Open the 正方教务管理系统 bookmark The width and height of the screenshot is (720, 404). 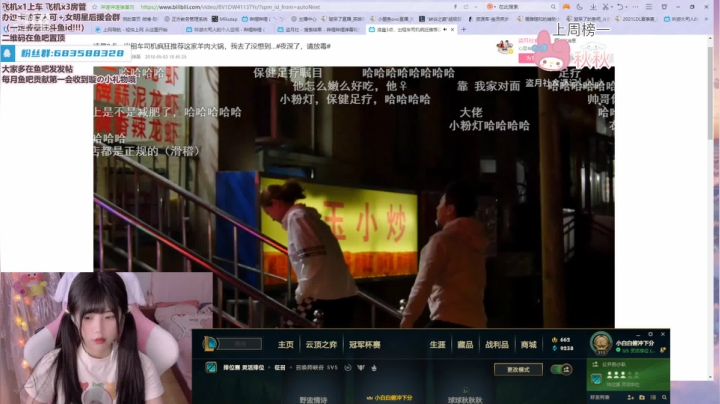coord(186,19)
